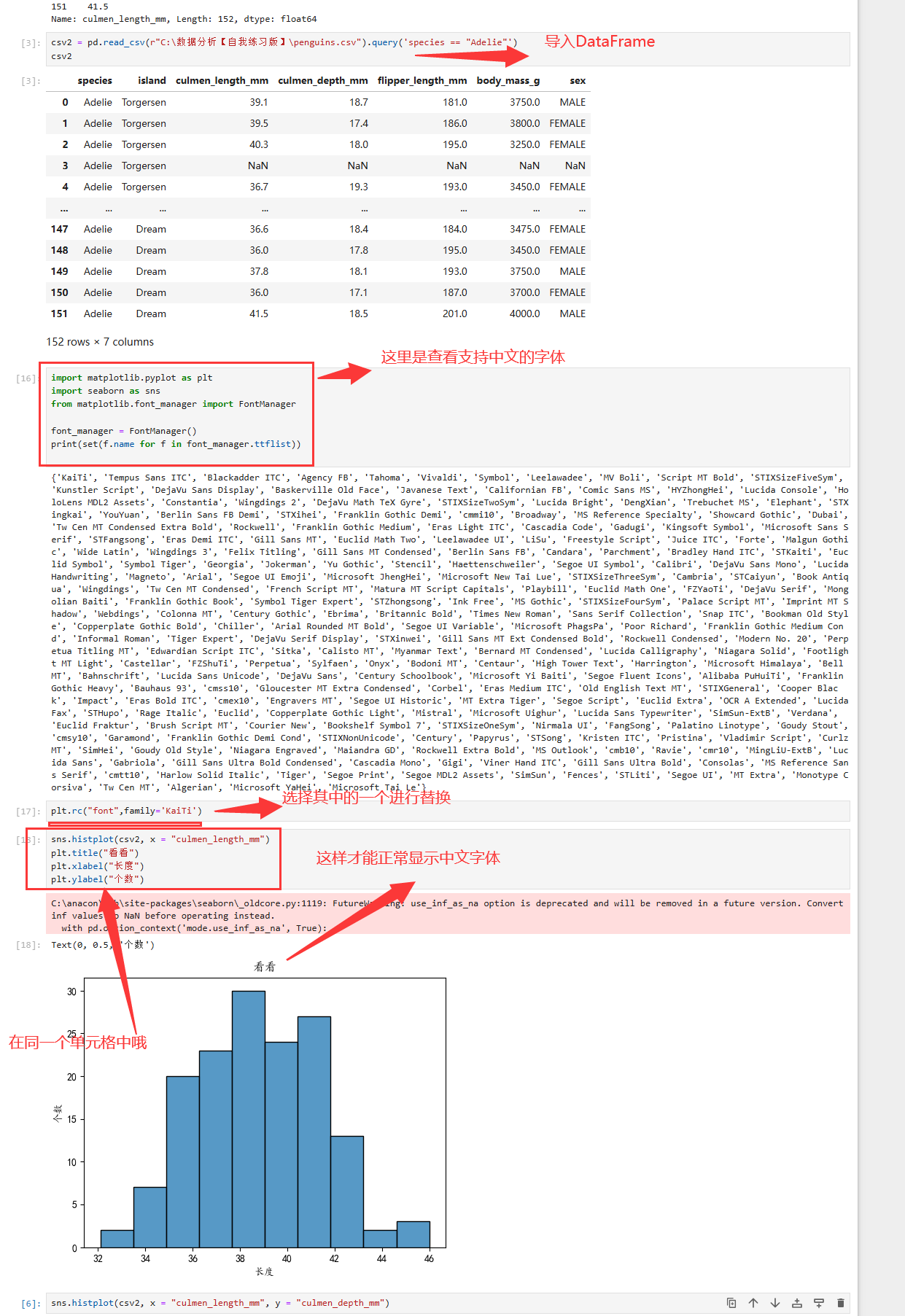Image resolution: width=905 pixels, height=1316 pixels.
Task: Duplicate the last cell with copy icon
Action: coord(731,1303)
